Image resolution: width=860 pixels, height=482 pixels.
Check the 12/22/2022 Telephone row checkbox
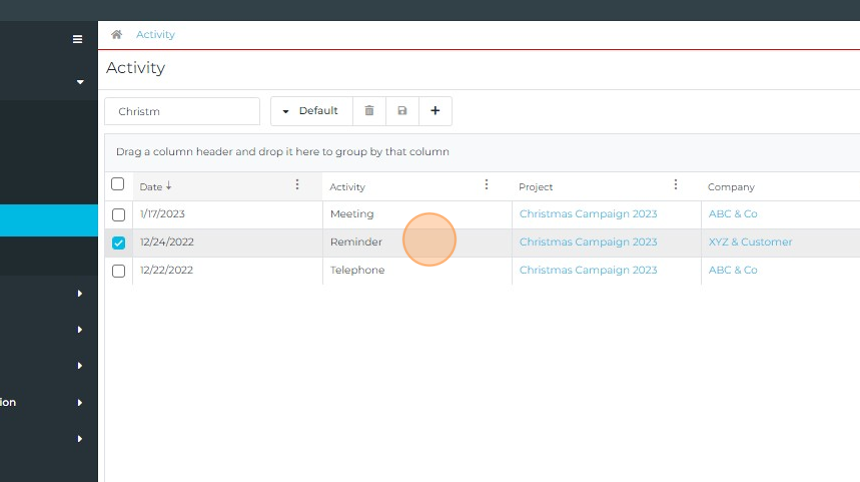(x=118, y=271)
